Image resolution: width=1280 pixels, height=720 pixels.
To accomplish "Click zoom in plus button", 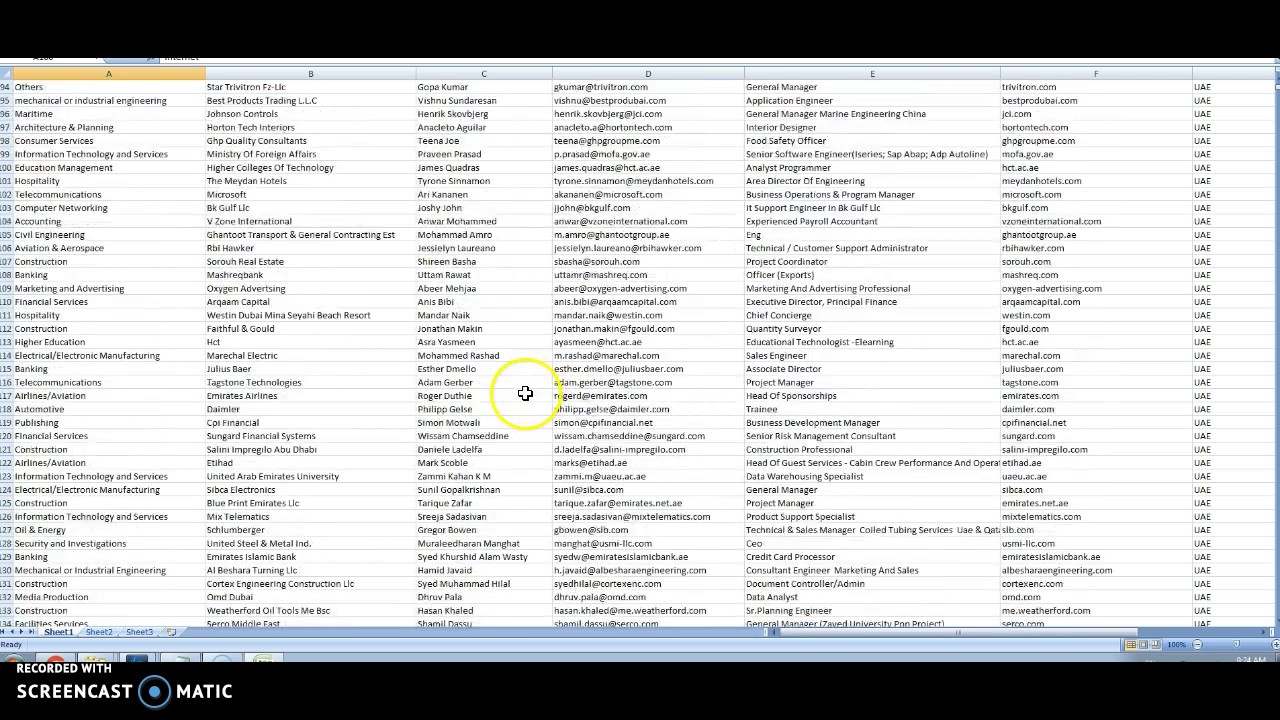I will pyautogui.click(x=1275, y=645).
